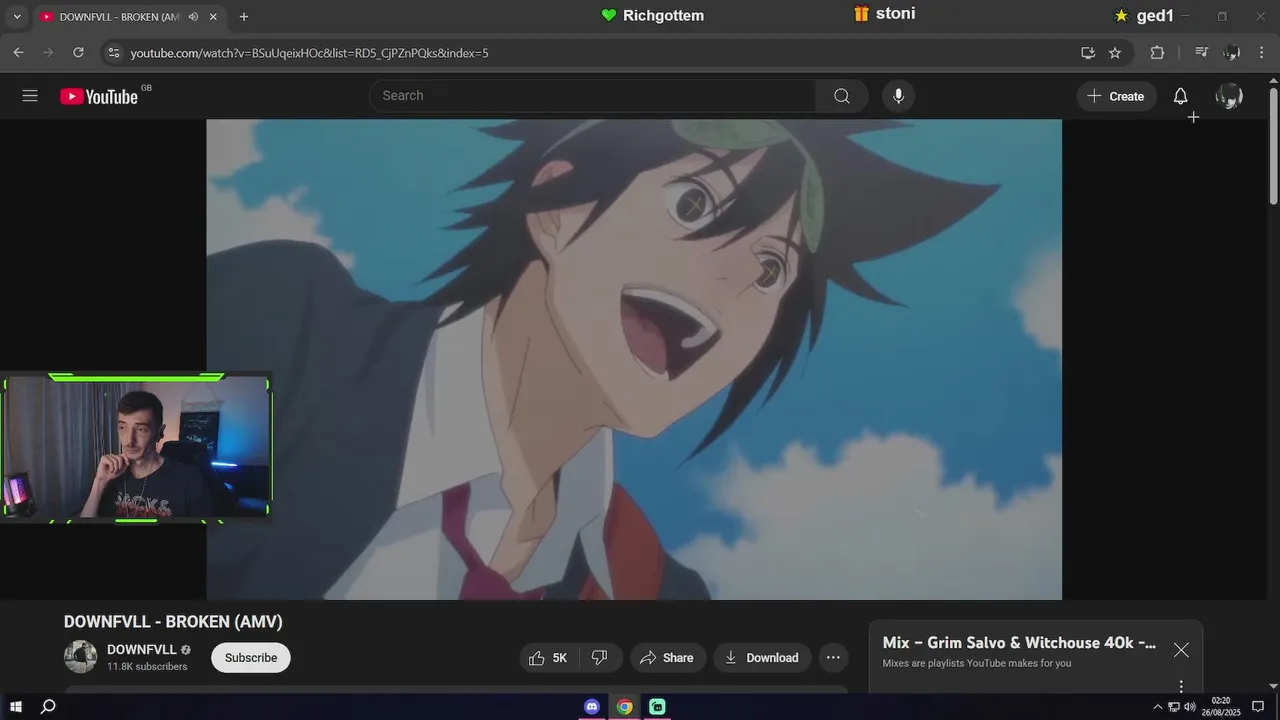Open Windows taskbar search
The width and height of the screenshot is (1280, 720).
[x=48, y=706]
